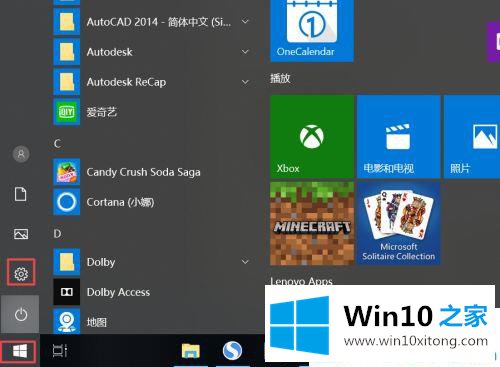Select the 地图 entry text
Viewport: 500px width, 367px height.
[x=97, y=322]
